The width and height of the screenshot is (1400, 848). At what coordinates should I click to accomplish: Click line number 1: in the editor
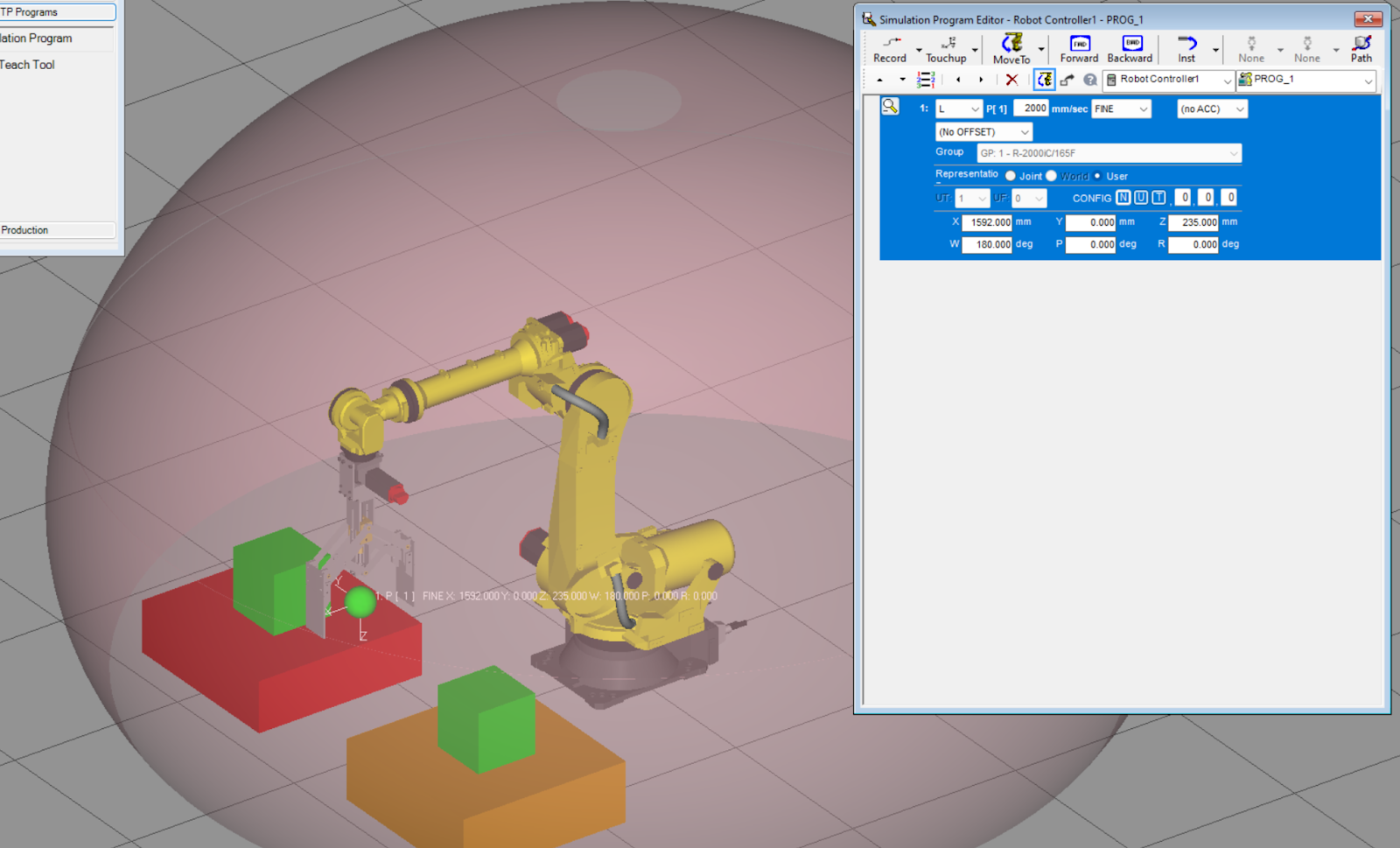click(924, 109)
